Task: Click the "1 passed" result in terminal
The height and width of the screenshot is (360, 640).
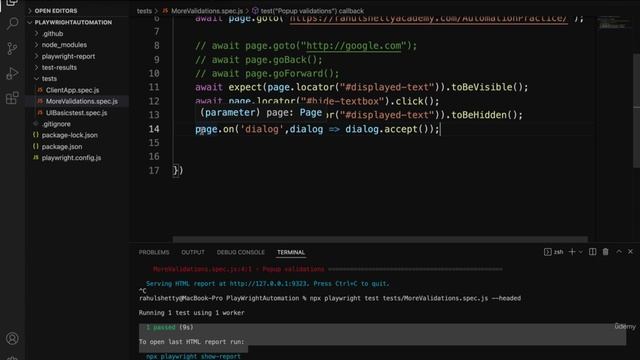Action: click(x=161, y=327)
